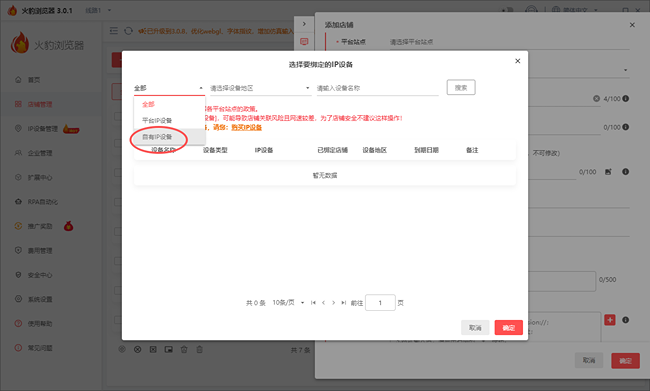This screenshot has width=650, height=391.
Task: Confirm with 确定 in the IP device dialog
Action: pos(509,328)
